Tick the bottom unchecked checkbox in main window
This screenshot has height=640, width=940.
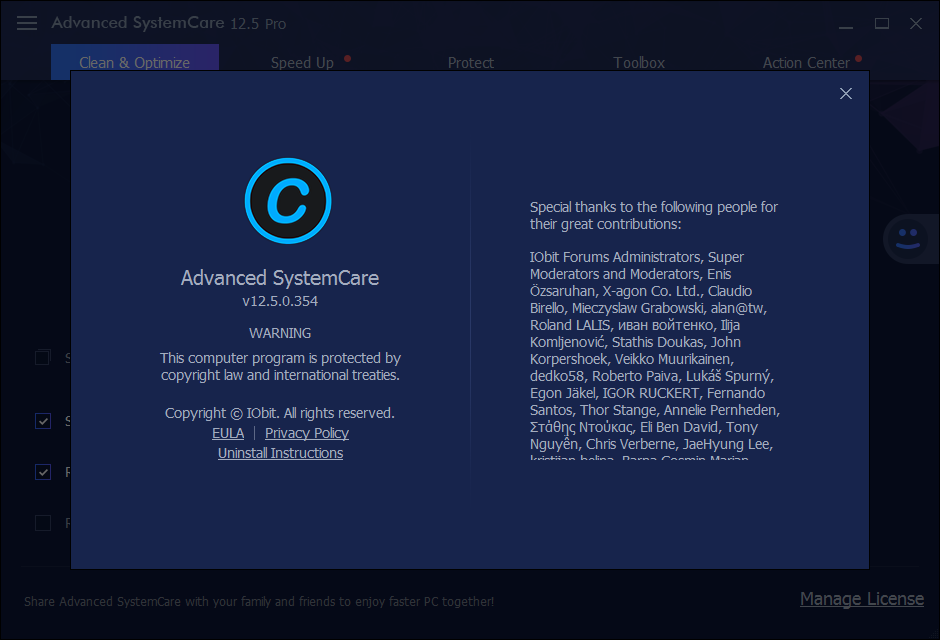coord(43,523)
